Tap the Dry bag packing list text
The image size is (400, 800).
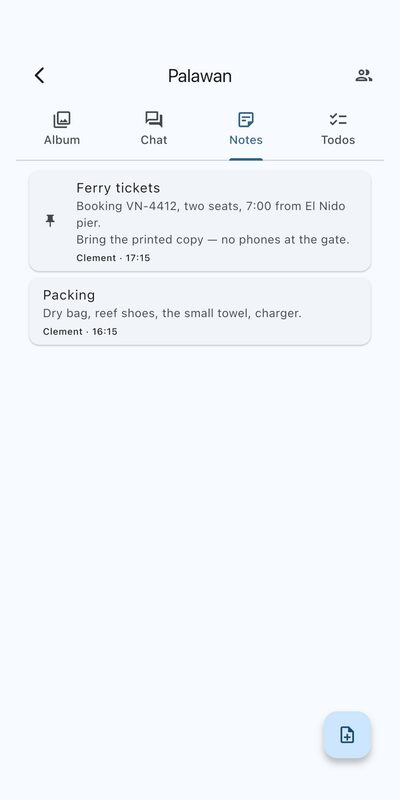point(172,313)
